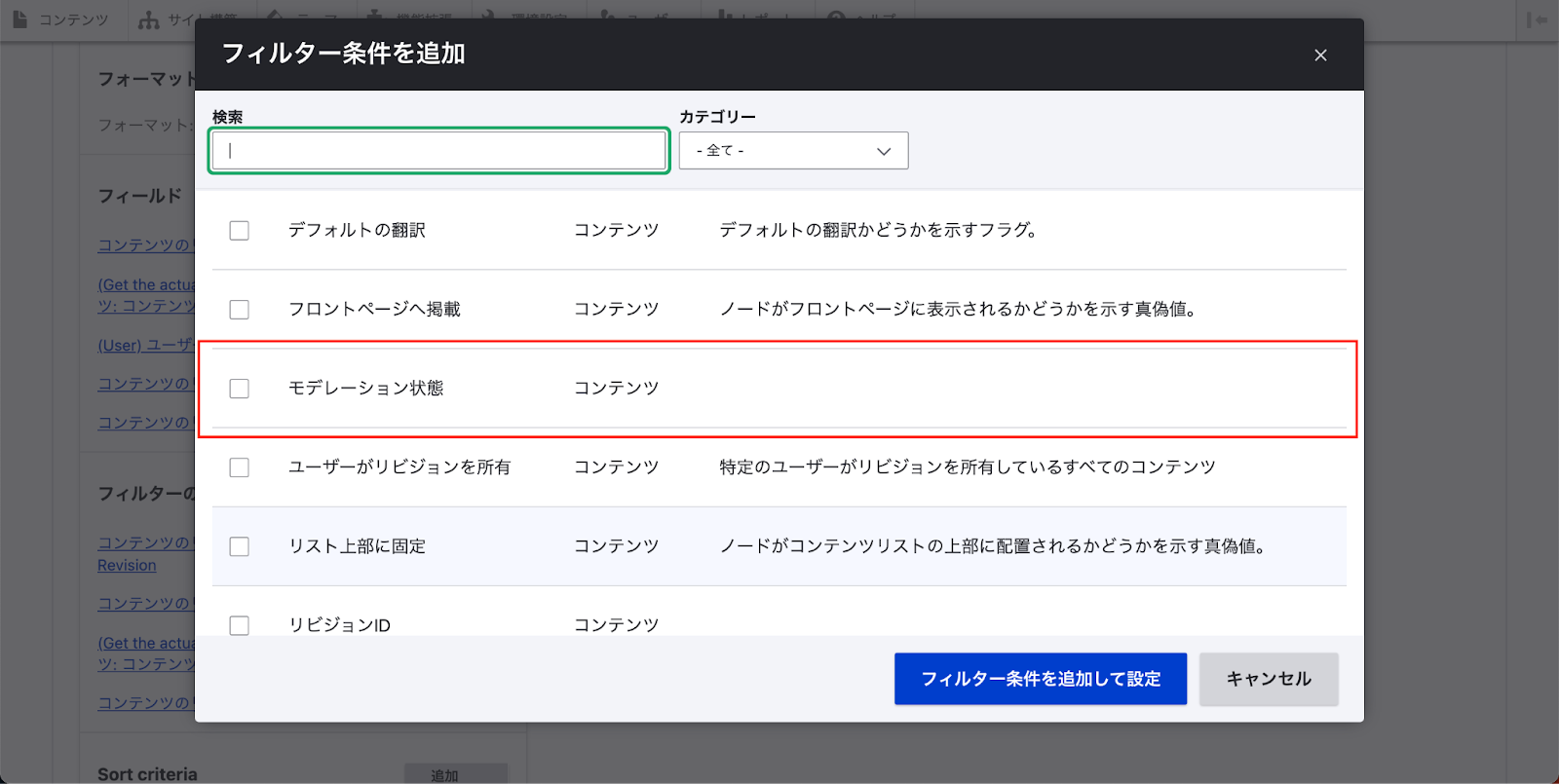The width and height of the screenshot is (1559, 784).
Task: Click description about コンテンツリストの上部に配置
Action: (992, 546)
